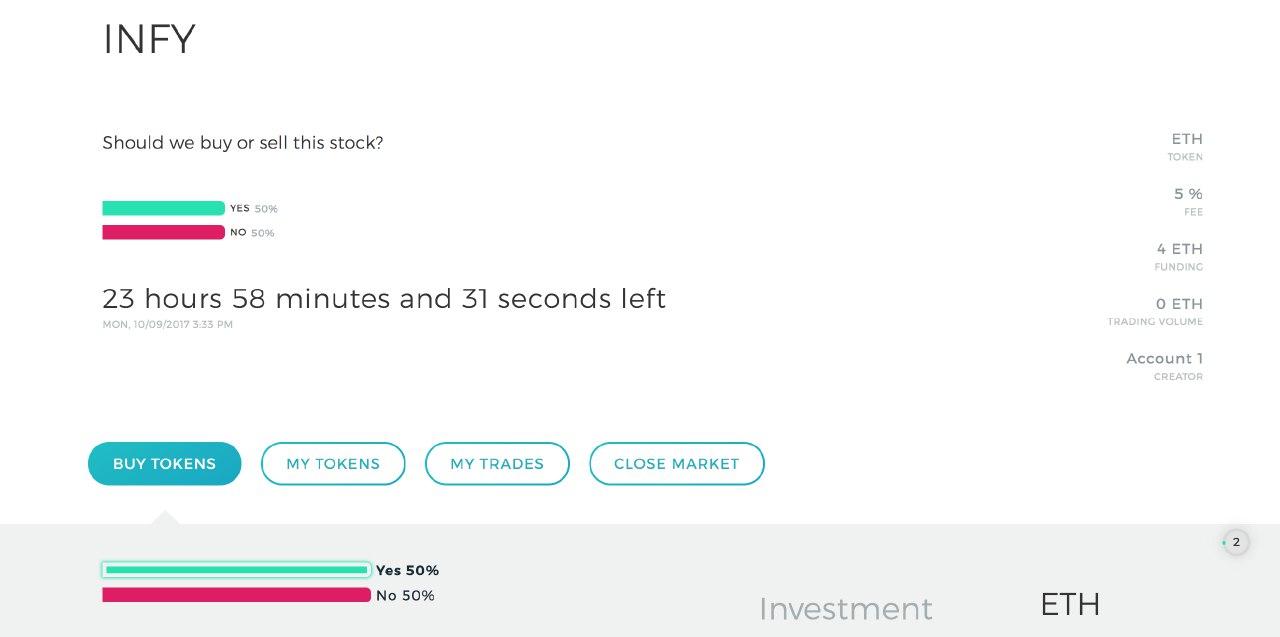Switch to My Tokens tab
The image size is (1280, 637).
tap(333, 464)
